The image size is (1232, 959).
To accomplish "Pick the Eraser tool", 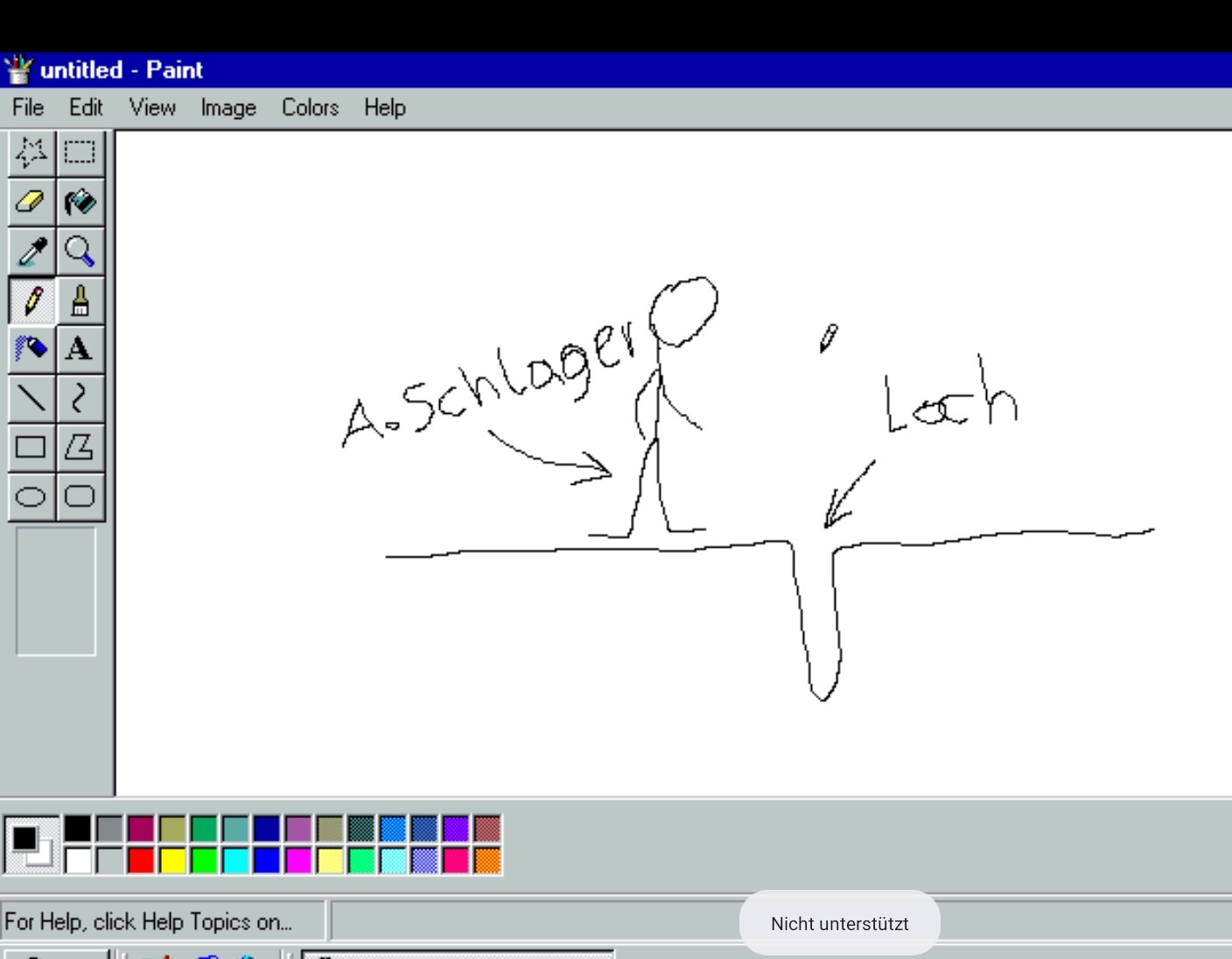I will pyautogui.click(x=31, y=202).
